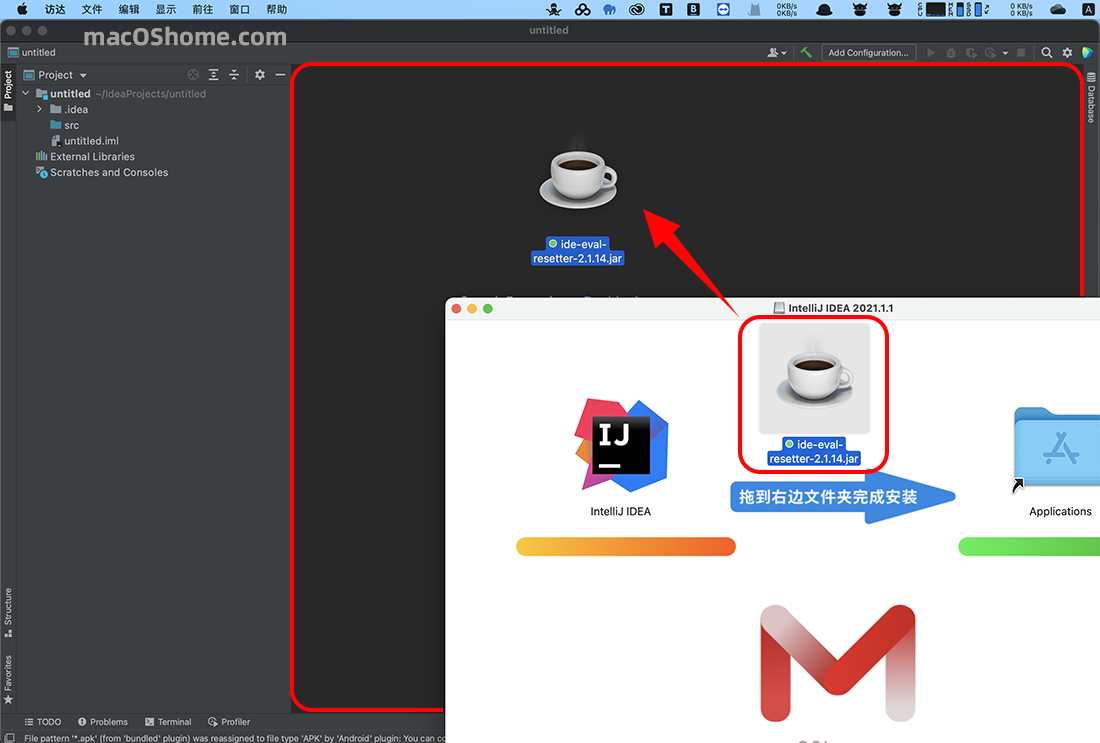Viewport: 1100px width, 743px height.
Task: Open the 文件 menu
Action: 92,10
